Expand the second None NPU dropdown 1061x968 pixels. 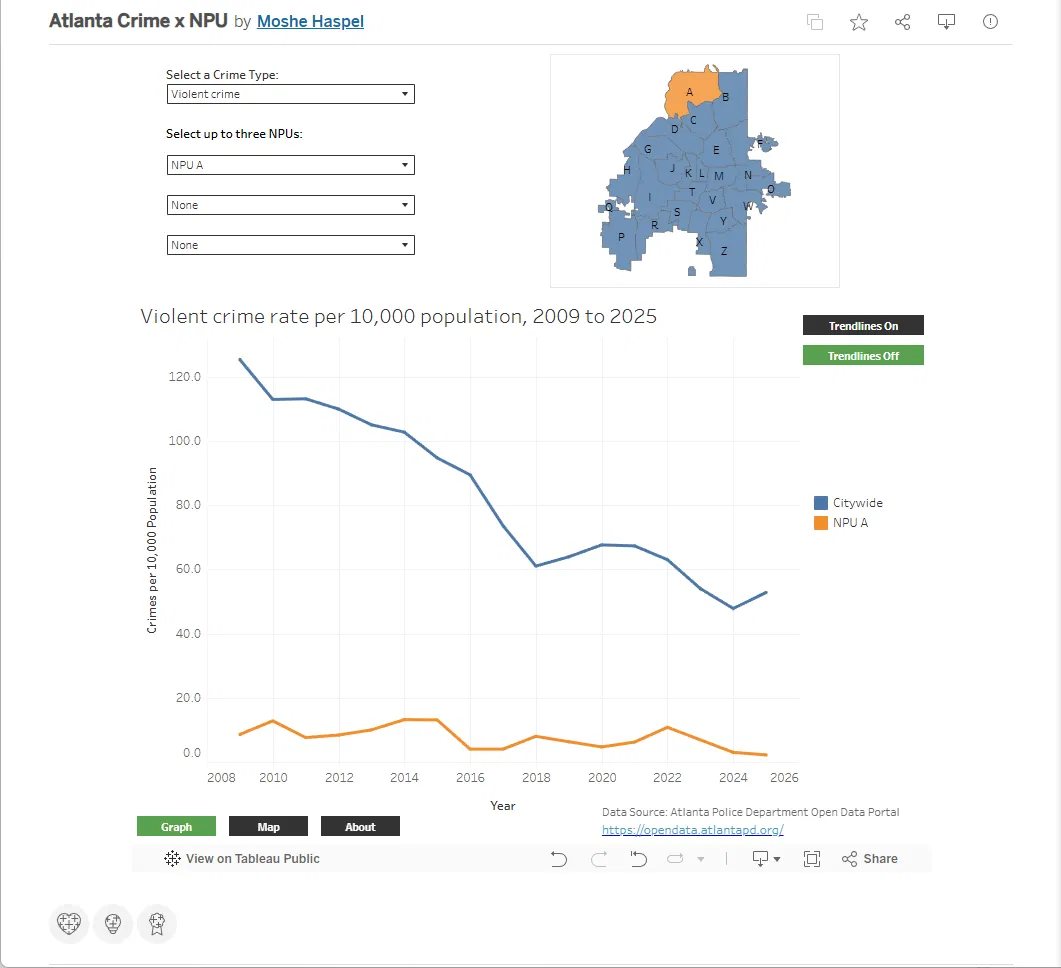290,244
